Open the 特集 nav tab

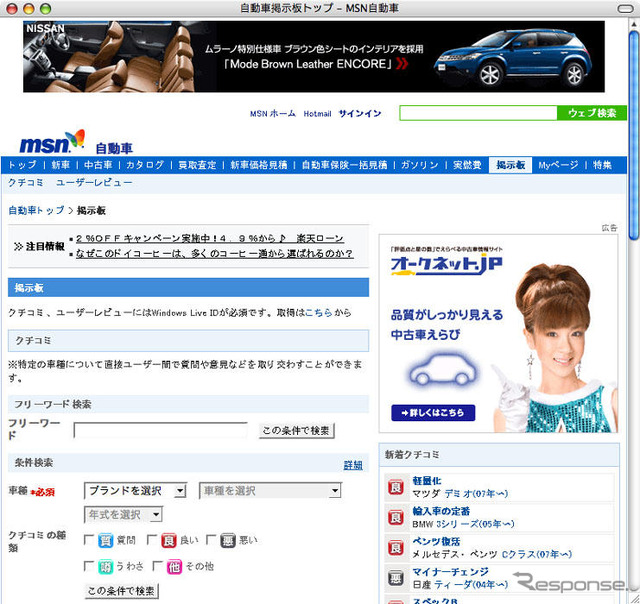point(602,165)
